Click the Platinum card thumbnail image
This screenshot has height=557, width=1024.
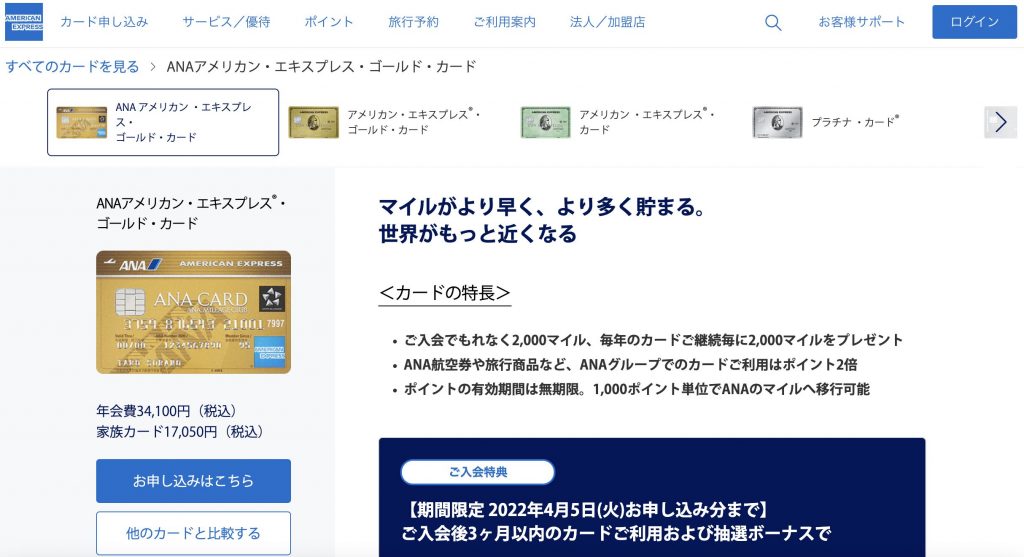point(777,122)
